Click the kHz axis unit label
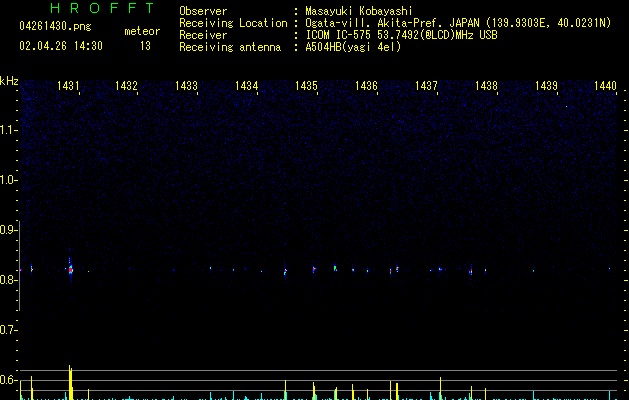The image size is (629, 400). click(9, 81)
